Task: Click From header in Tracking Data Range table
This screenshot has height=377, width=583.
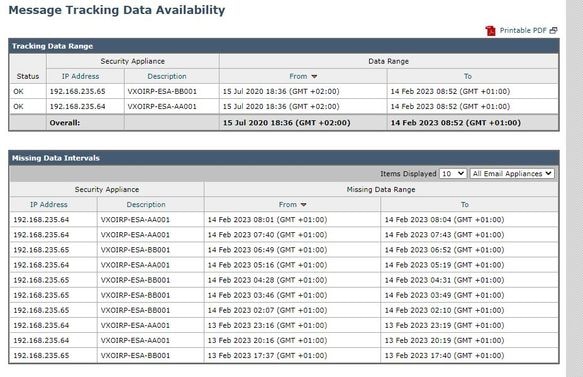Action: click(298, 76)
